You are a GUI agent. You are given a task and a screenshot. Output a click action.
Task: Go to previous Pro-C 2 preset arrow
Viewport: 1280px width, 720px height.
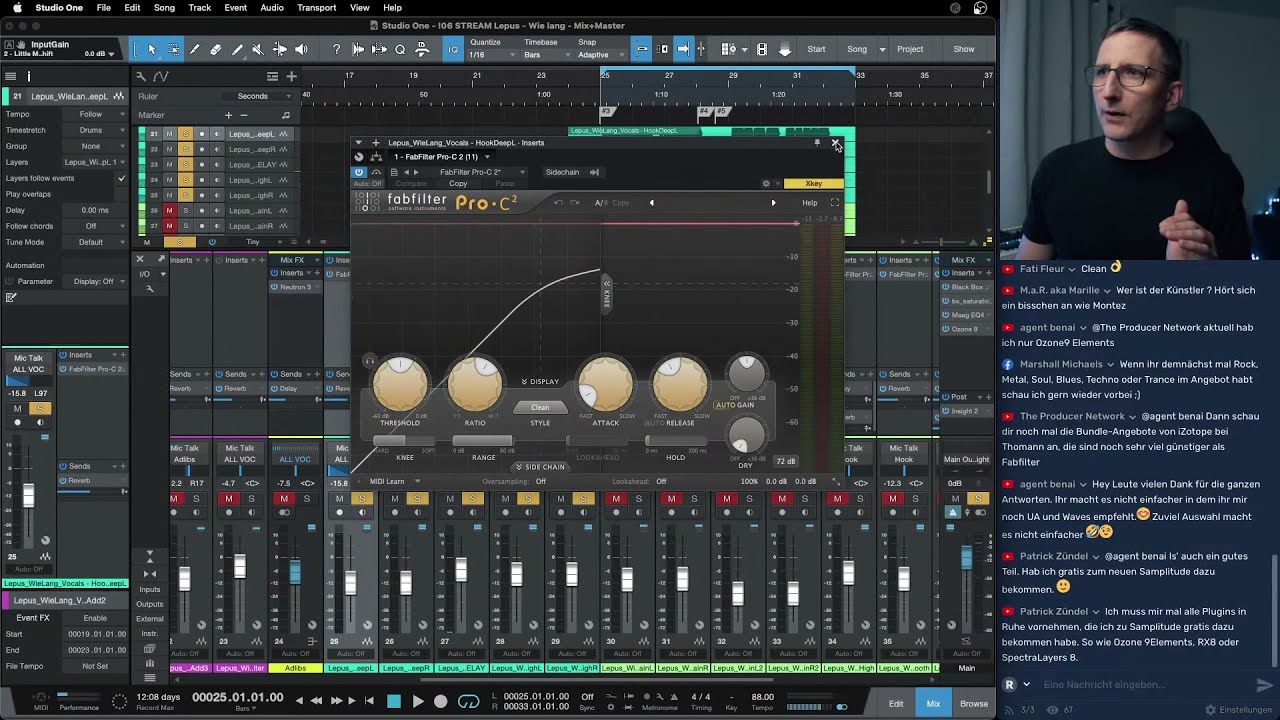click(652, 203)
